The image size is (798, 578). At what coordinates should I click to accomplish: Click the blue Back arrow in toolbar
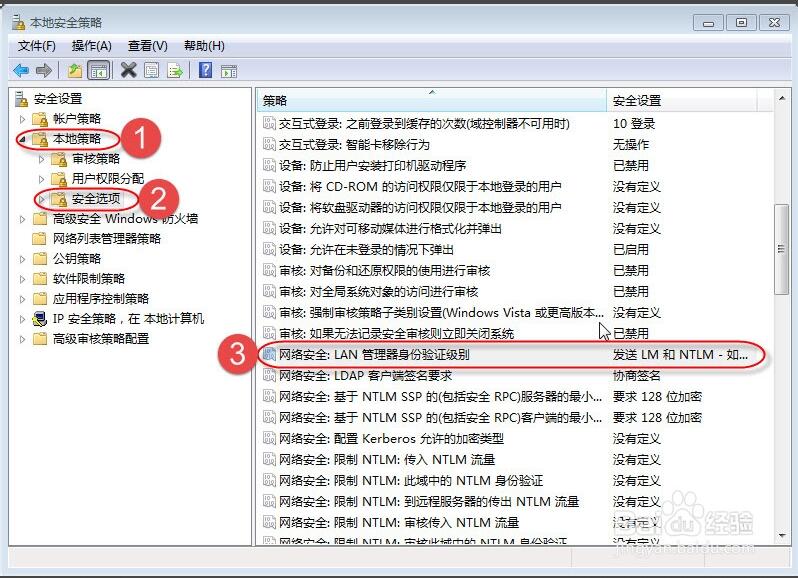pos(20,70)
